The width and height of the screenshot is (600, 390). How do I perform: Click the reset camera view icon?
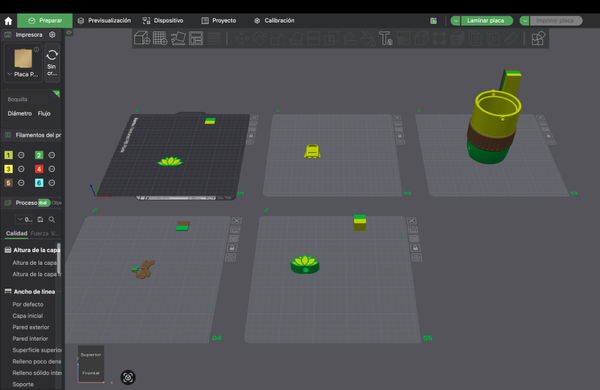pyautogui.click(x=128, y=377)
